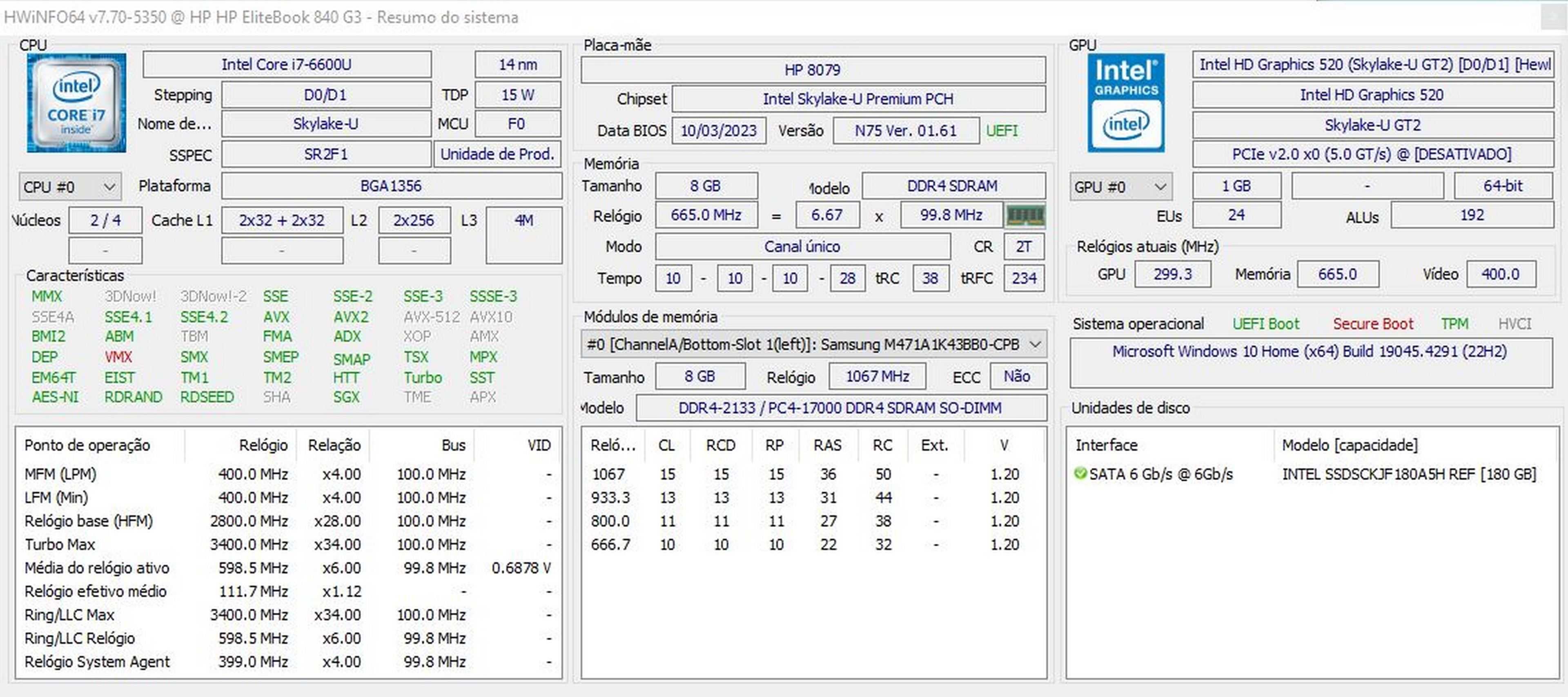Click the BIOS date 10/03/2023 field
Image resolution: width=1568 pixels, height=697 pixels.
718,130
